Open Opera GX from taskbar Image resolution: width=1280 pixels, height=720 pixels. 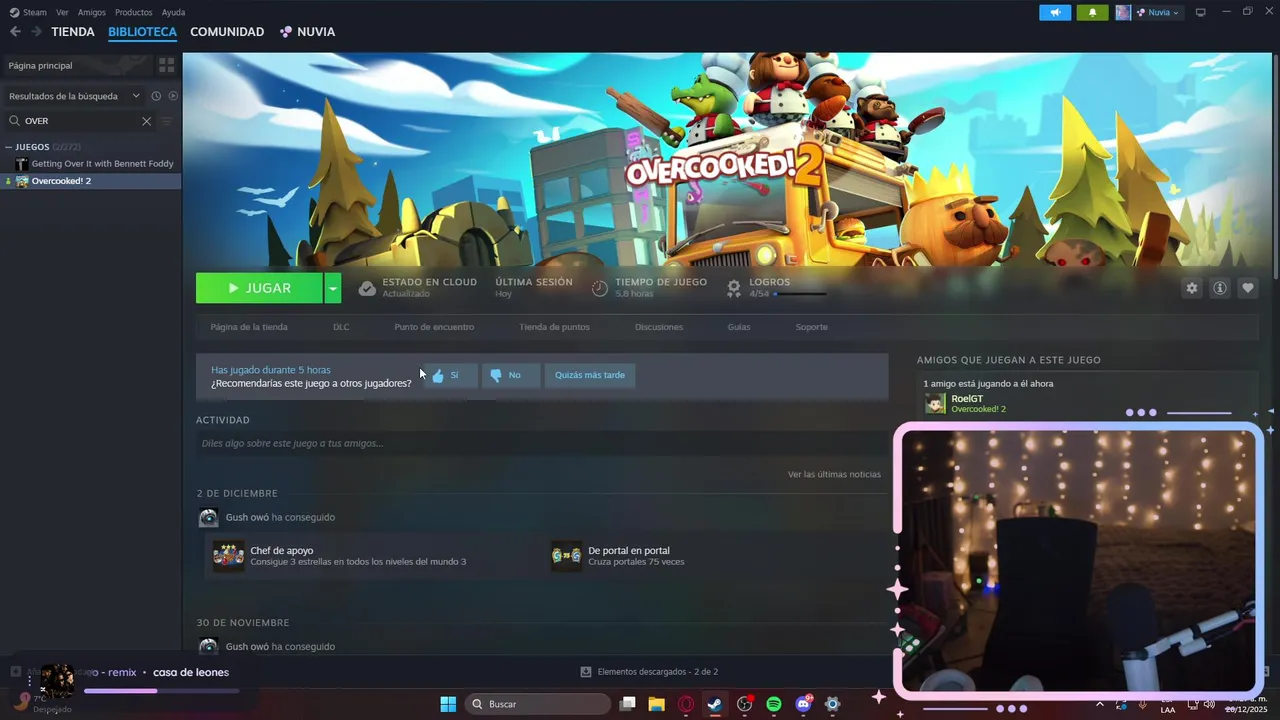686,704
